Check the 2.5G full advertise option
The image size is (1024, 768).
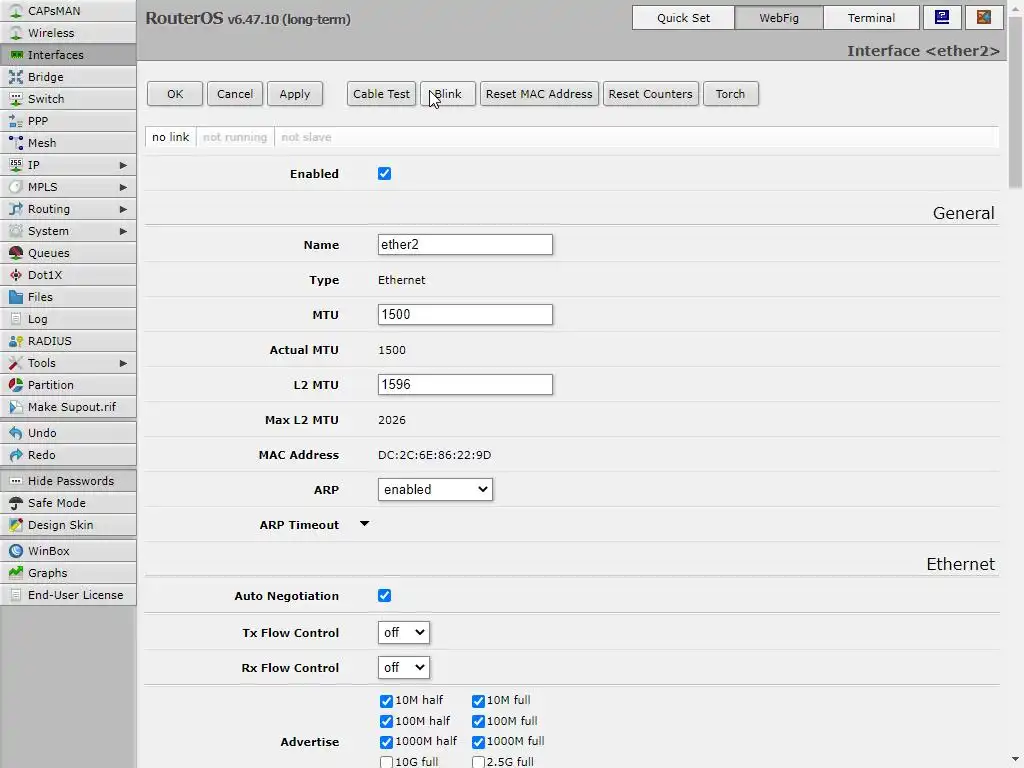[478, 762]
